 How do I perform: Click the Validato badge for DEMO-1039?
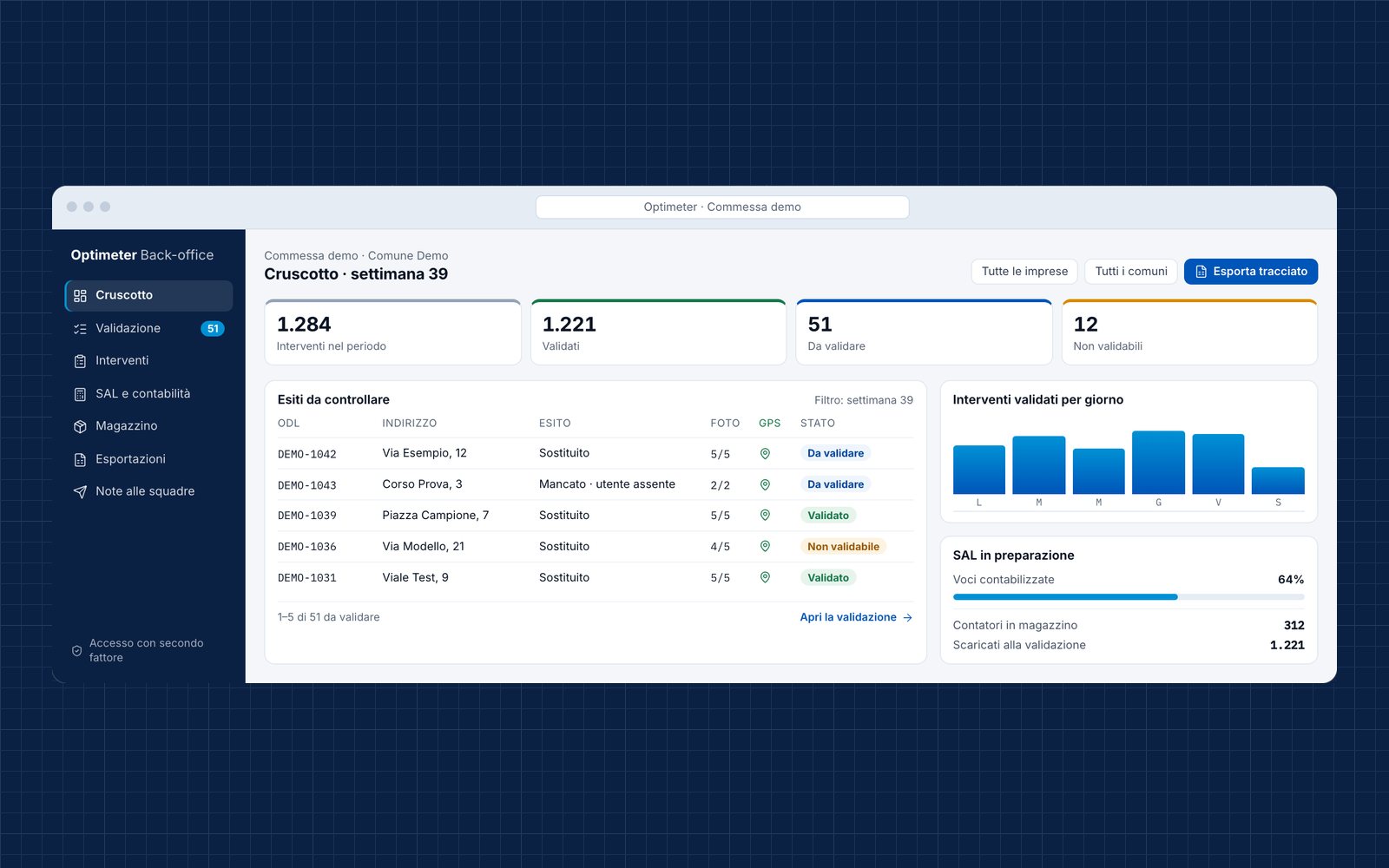(828, 516)
